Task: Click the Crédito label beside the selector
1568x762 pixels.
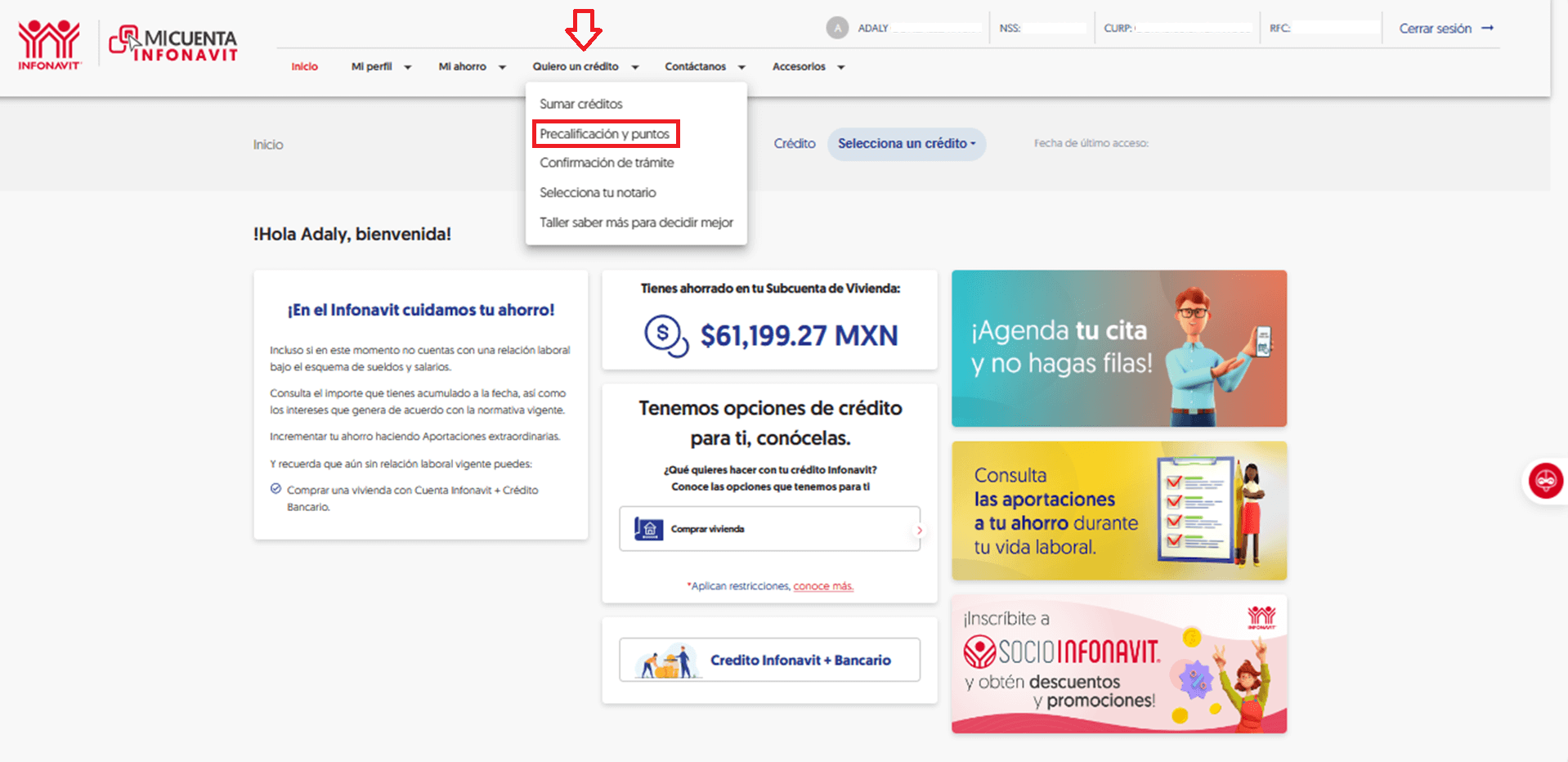Action: point(795,143)
